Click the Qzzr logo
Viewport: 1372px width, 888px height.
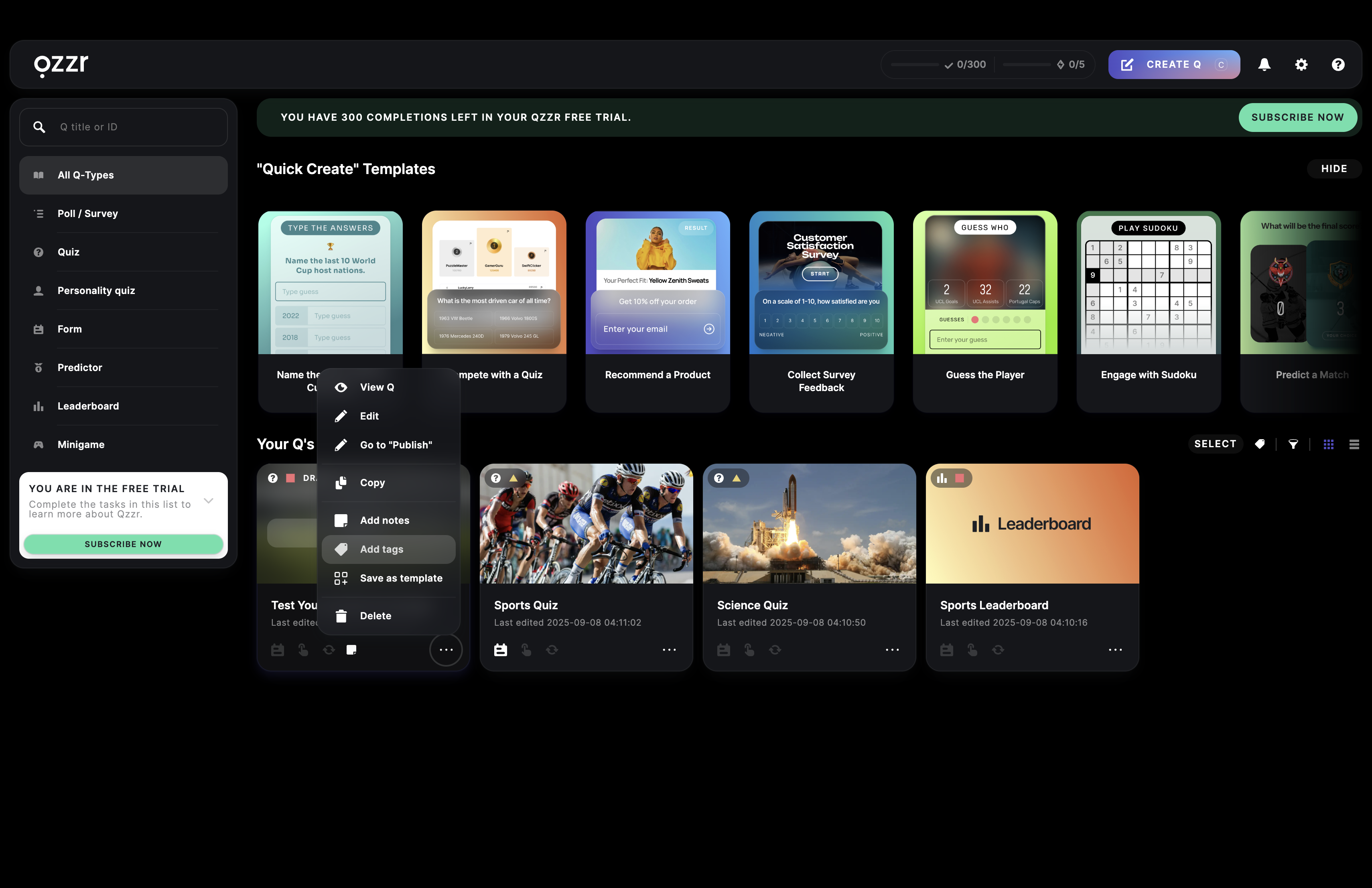click(61, 65)
